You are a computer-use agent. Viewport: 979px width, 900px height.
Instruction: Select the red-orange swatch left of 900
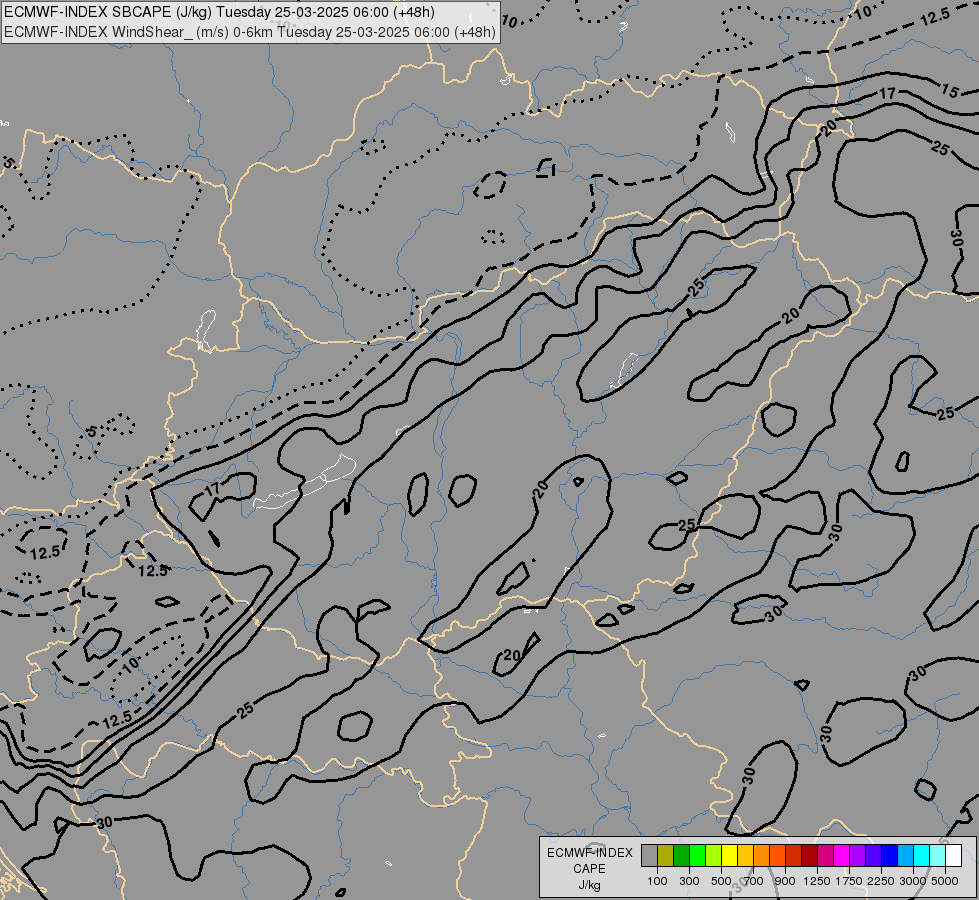(x=777, y=855)
